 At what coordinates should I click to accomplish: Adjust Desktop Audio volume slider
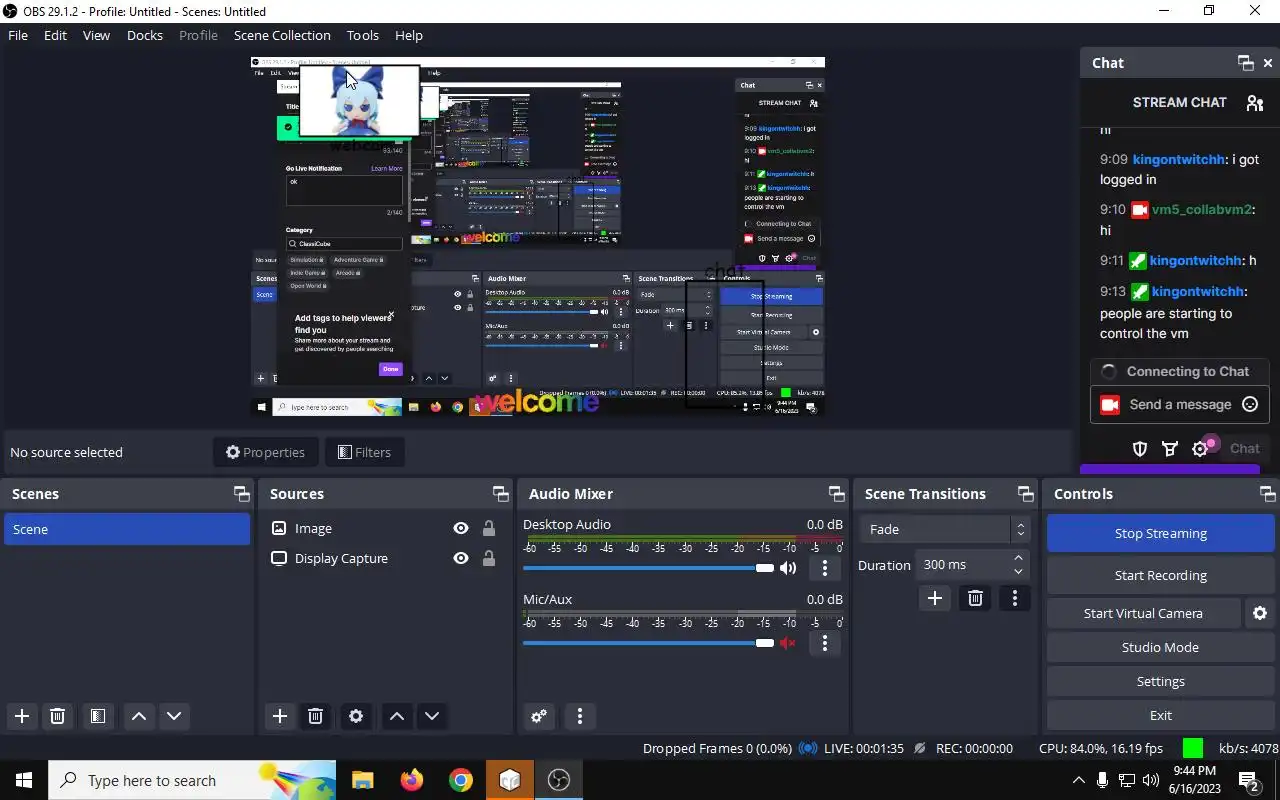(648, 568)
